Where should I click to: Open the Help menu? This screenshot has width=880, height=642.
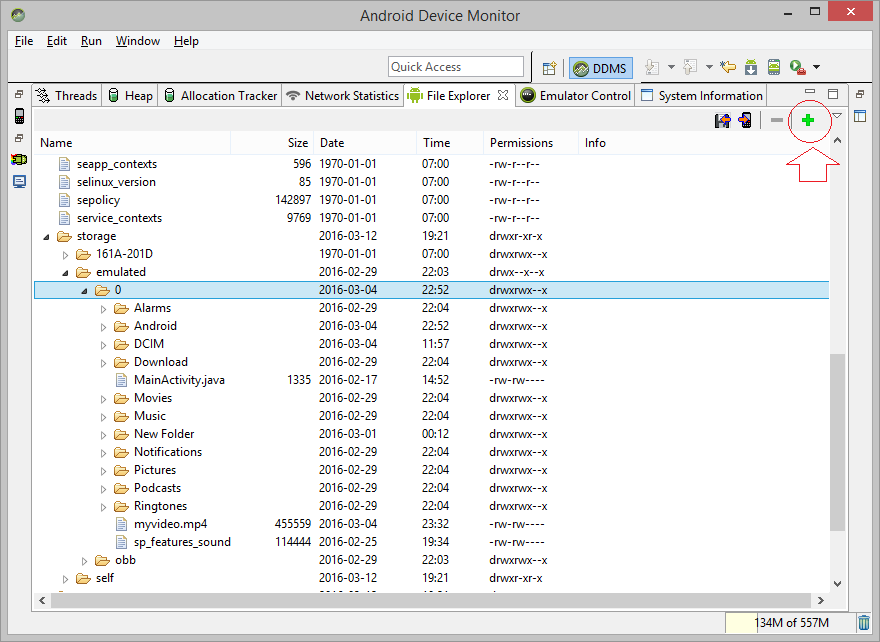[x=186, y=41]
